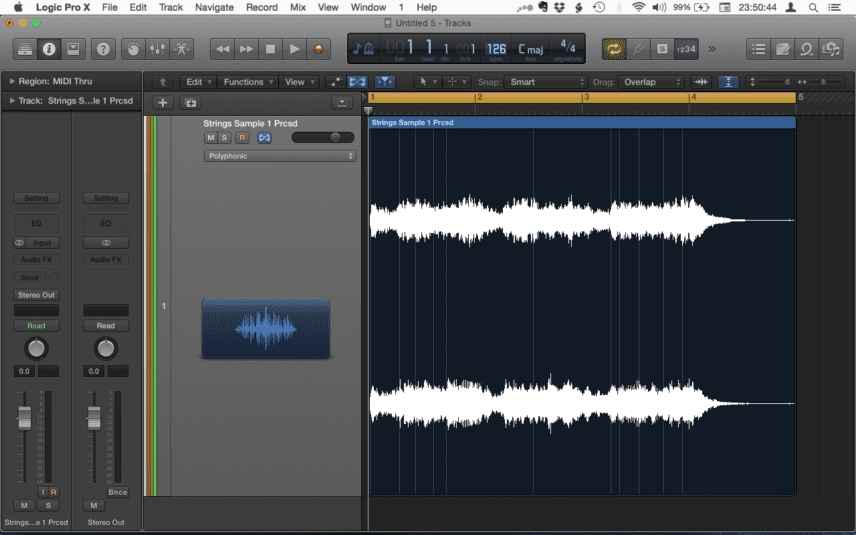Open the Functions dropdown menu
Viewport: 856px width, 535px height.
pyautogui.click(x=248, y=82)
